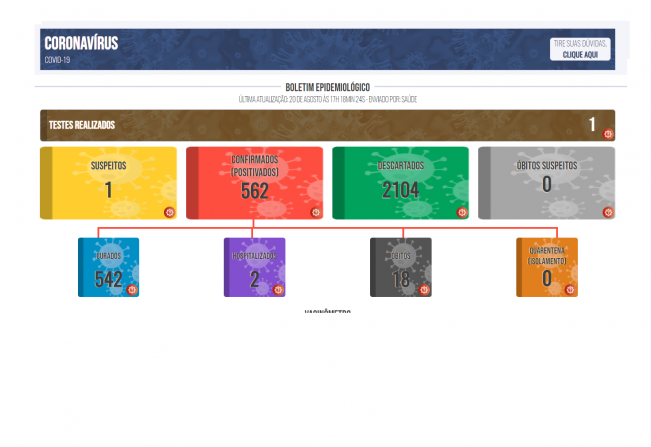The height and width of the screenshot is (447, 651).
Task: Open the purple Hospitalizados card
Action: click(x=254, y=267)
